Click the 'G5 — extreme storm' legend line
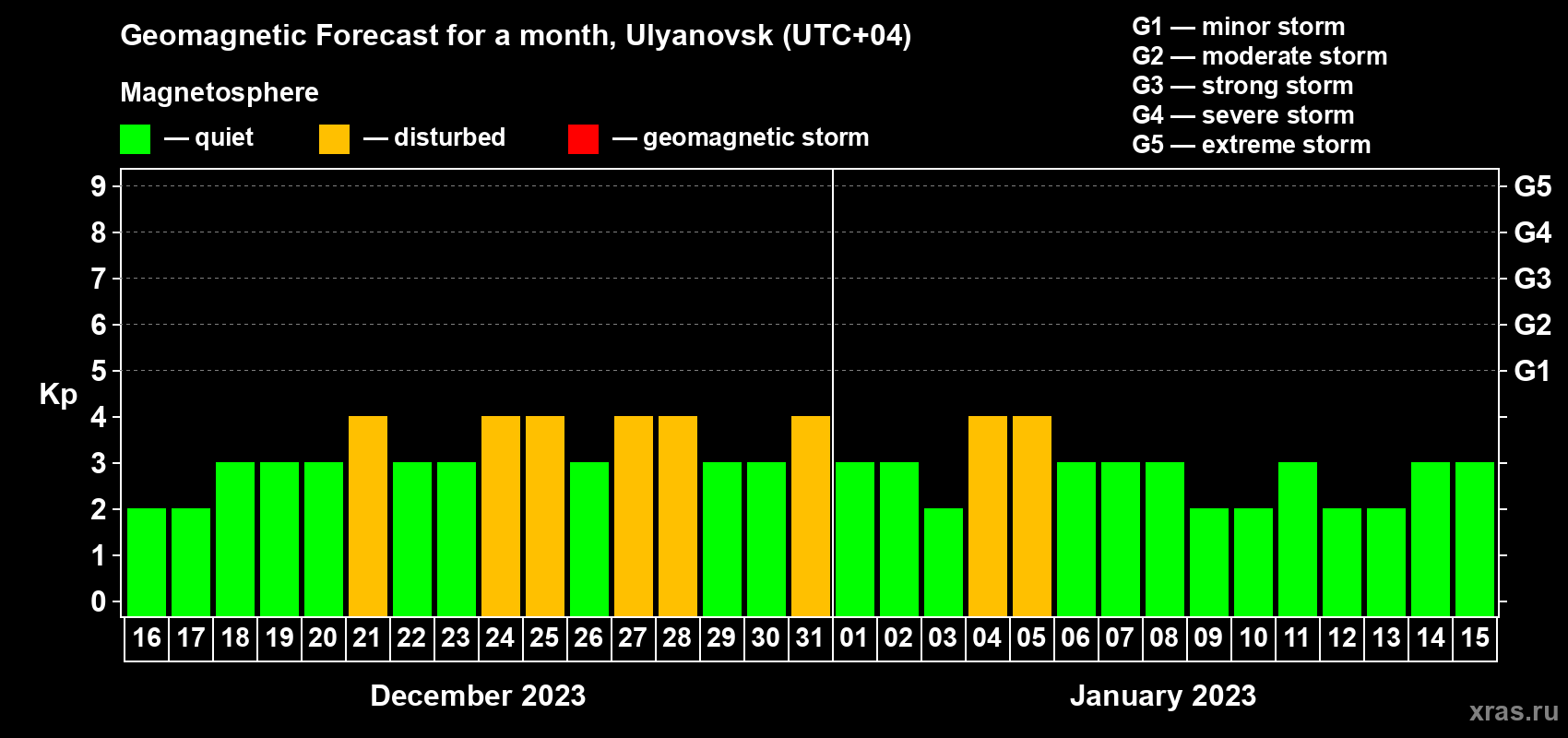 pos(1252,145)
